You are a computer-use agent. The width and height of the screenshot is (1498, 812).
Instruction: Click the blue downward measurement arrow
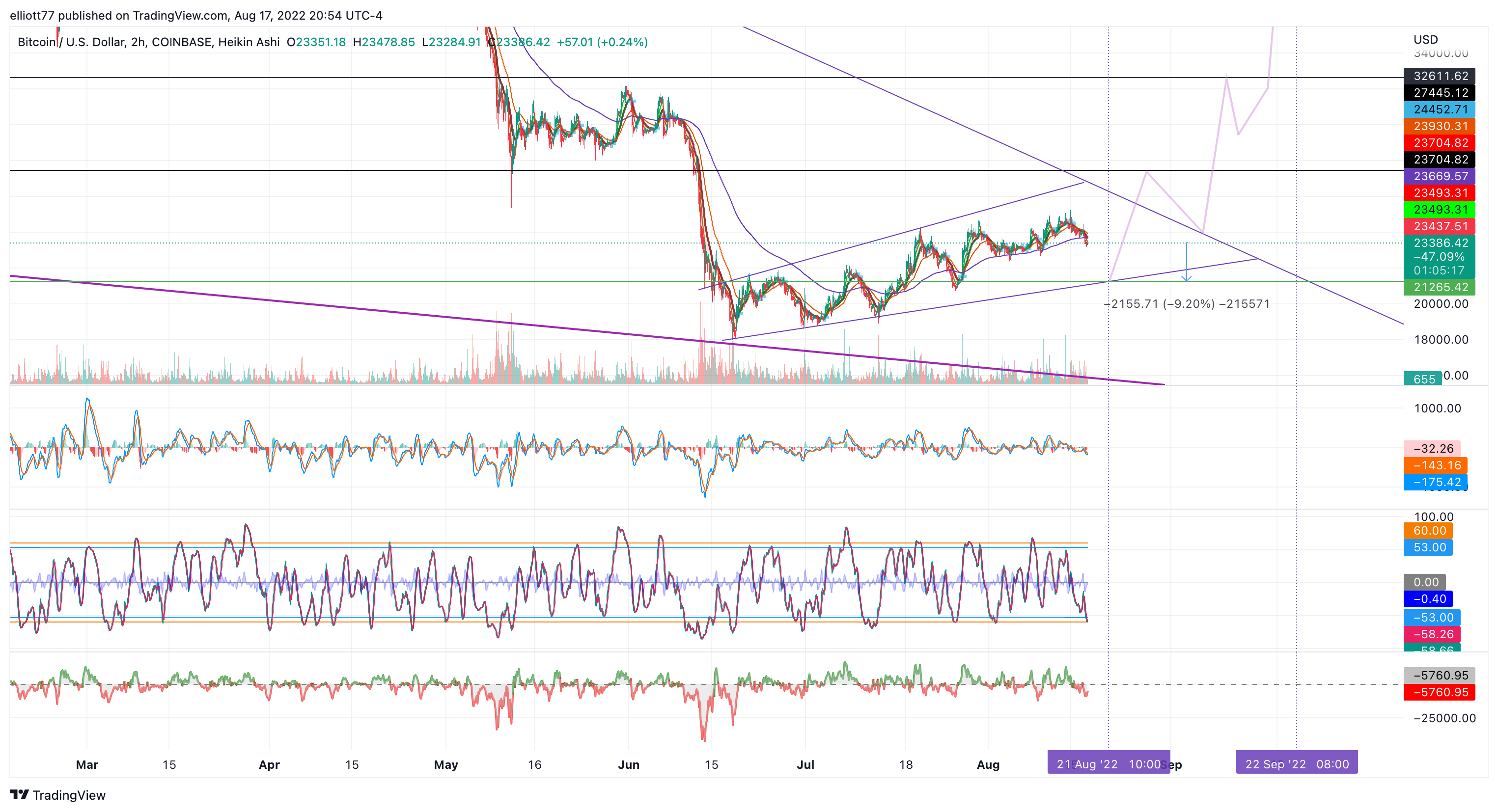pos(1186,263)
